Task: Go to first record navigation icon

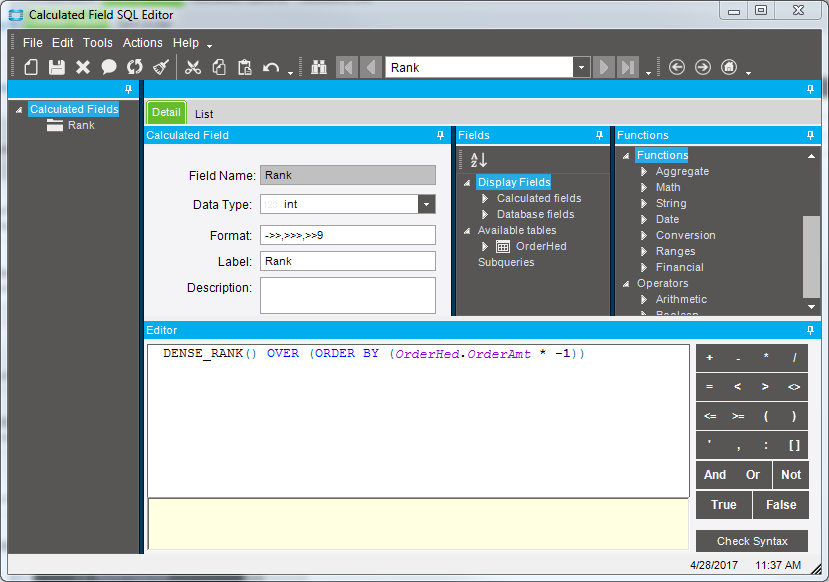Action: [x=347, y=67]
